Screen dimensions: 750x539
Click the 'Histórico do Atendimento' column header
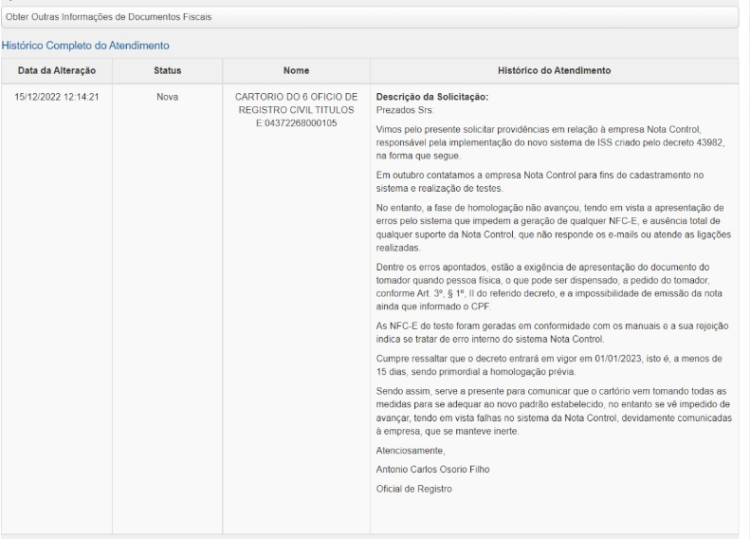point(554,71)
